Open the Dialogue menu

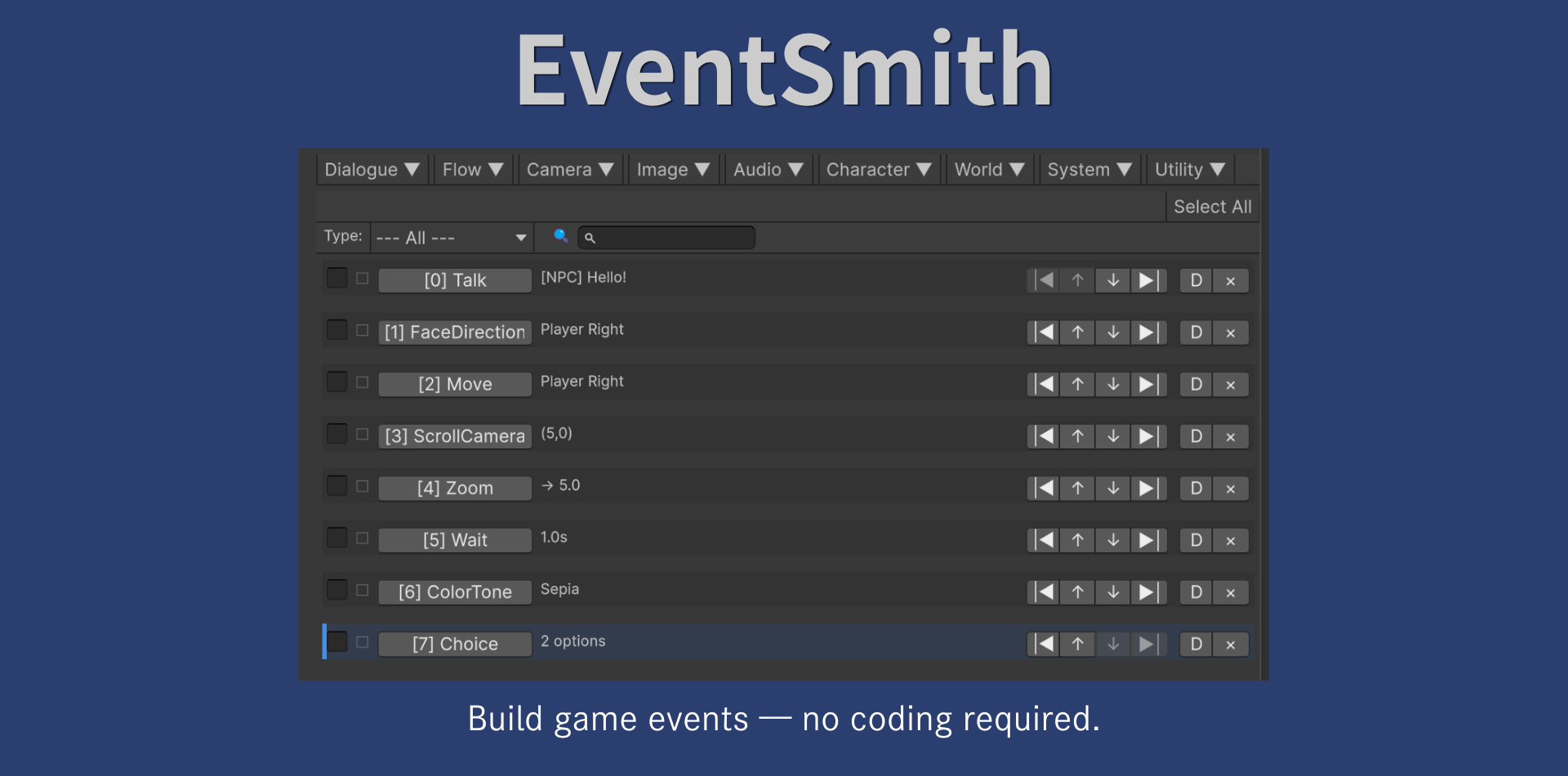tap(372, 169)
